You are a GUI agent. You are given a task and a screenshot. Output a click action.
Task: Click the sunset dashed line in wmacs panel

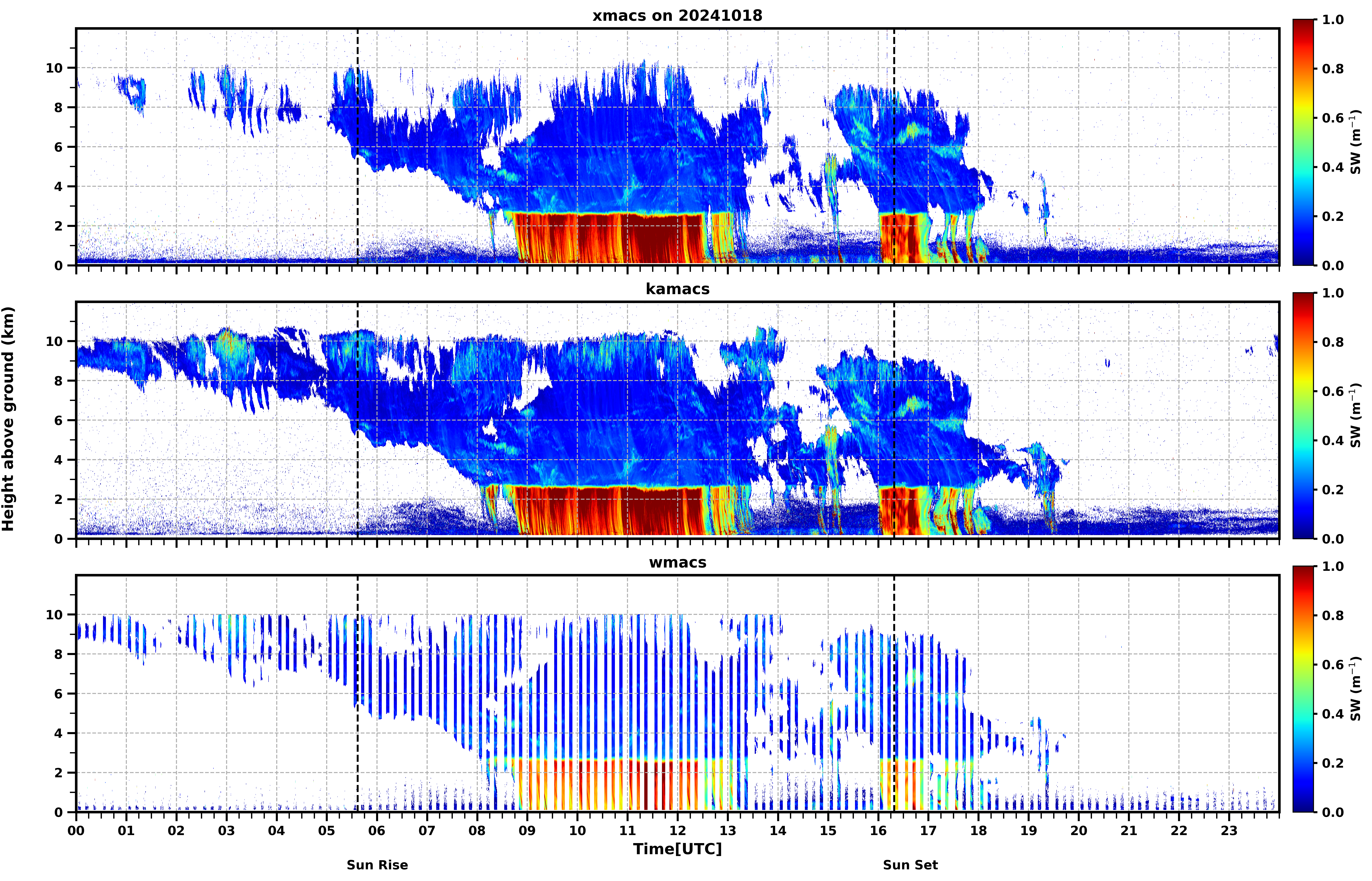tap(894, 693)
